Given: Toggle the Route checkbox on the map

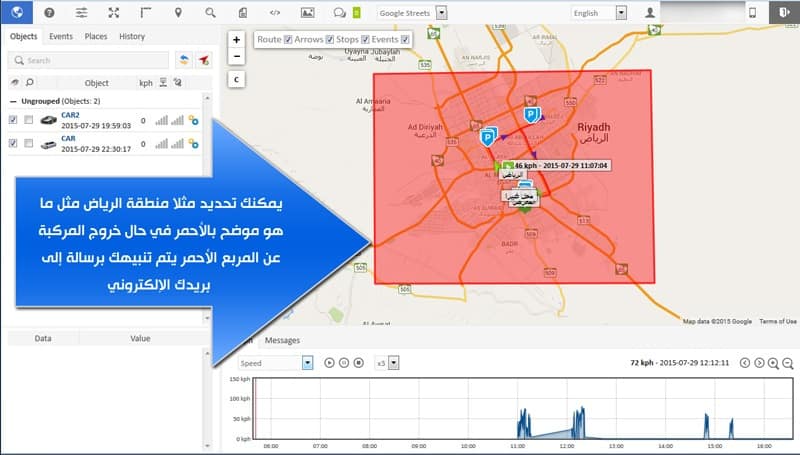Looking at the screenshot, I should click(288, 39).
